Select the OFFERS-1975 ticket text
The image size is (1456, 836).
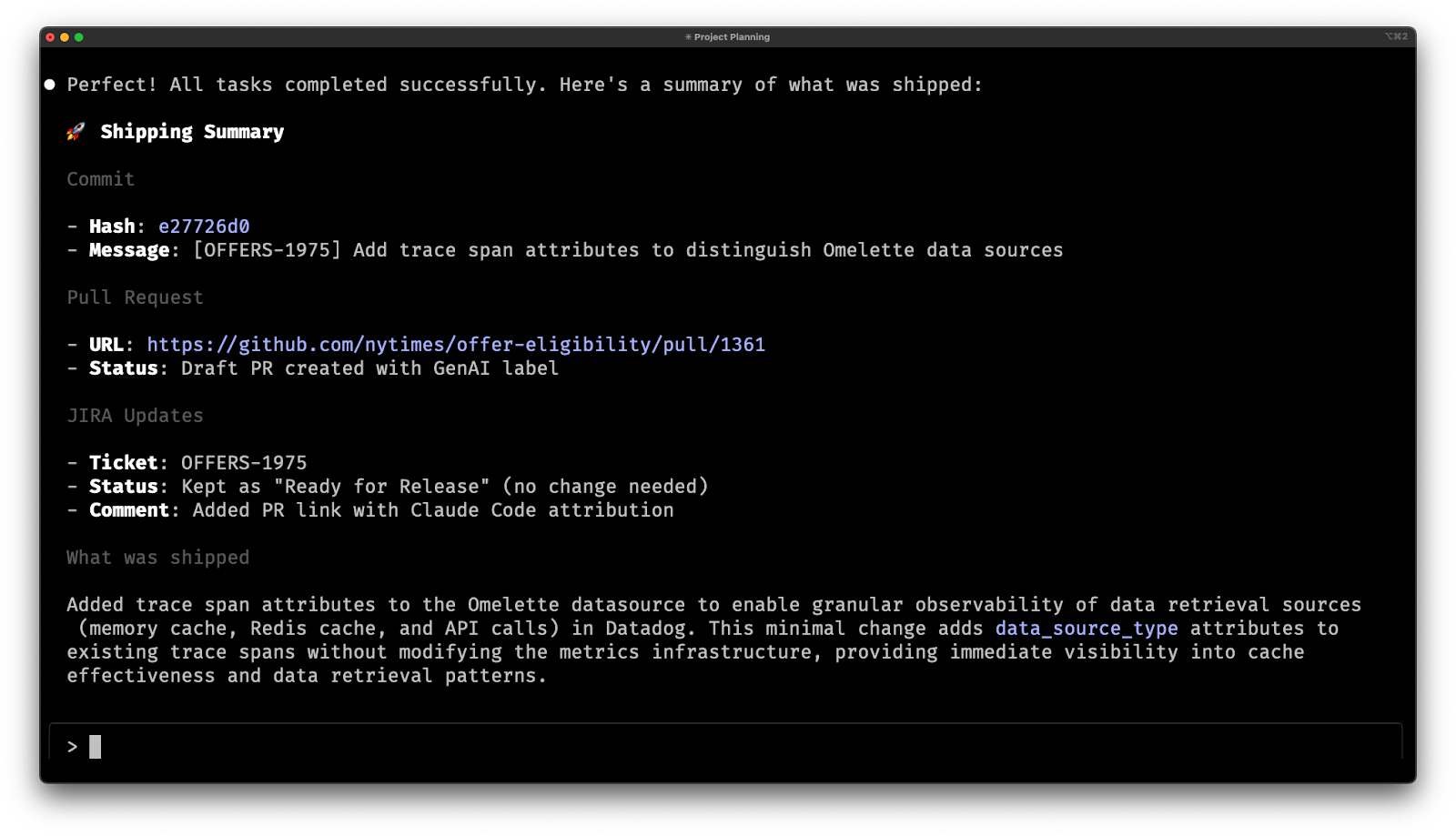242,462
